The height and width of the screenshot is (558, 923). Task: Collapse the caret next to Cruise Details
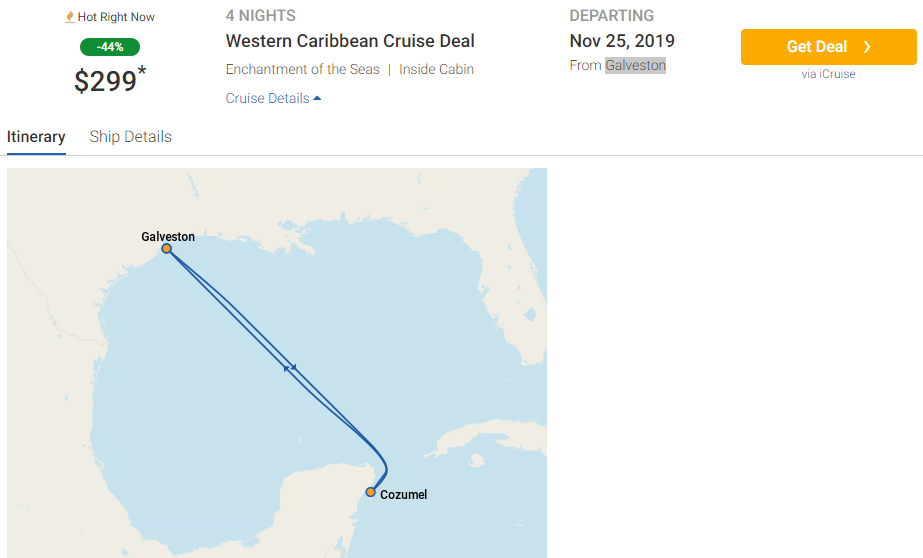click(317, 98)
